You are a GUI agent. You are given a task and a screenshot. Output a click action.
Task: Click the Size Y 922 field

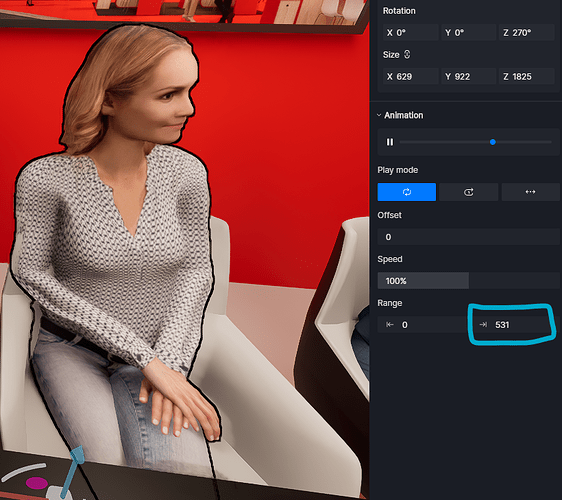pyautogui.click(x=468, y=76)
